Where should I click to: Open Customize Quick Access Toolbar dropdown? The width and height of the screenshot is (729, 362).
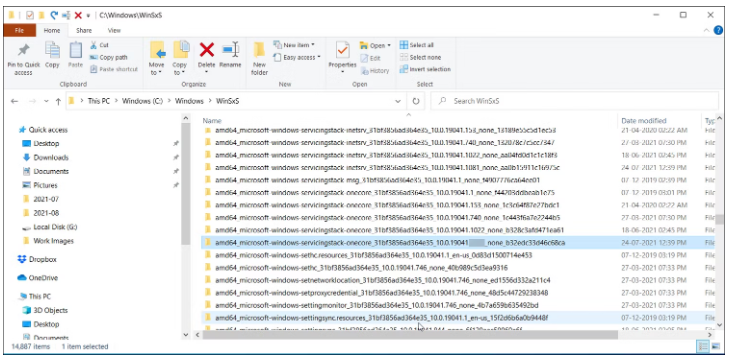coord(88,16)
